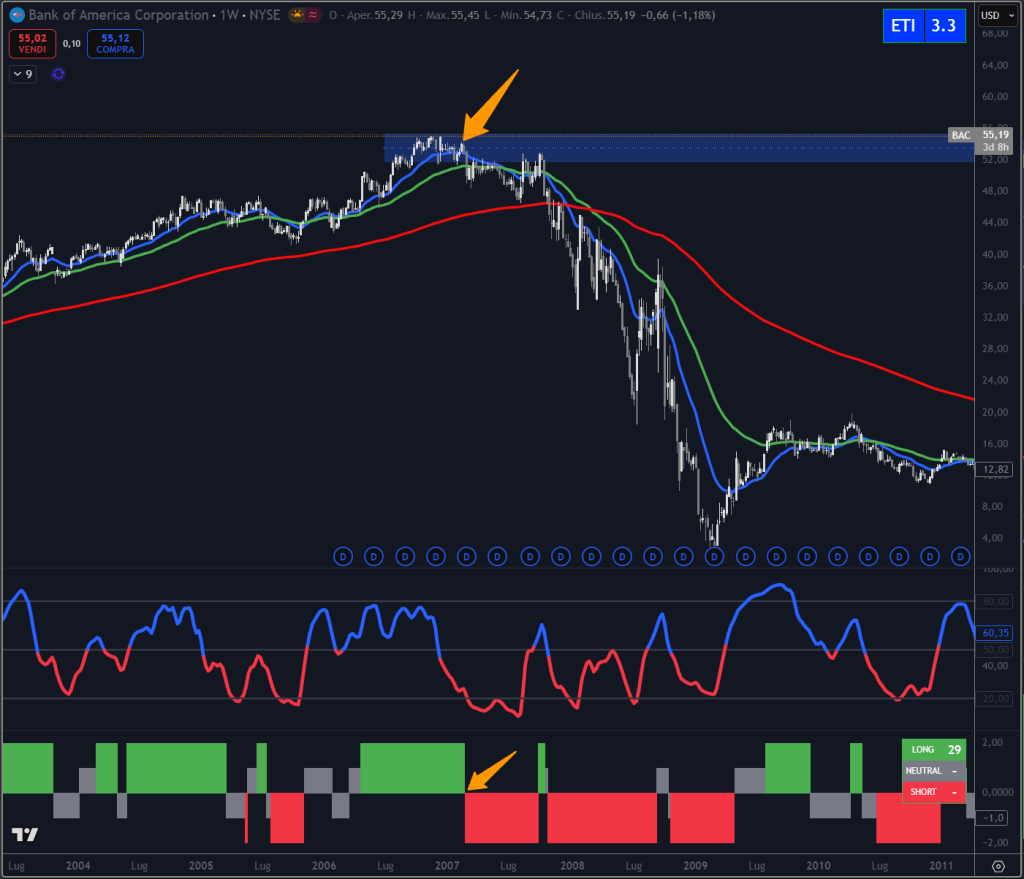Click the purple sync/refresh icon below sell button
1024x879 pixels.
58,74
